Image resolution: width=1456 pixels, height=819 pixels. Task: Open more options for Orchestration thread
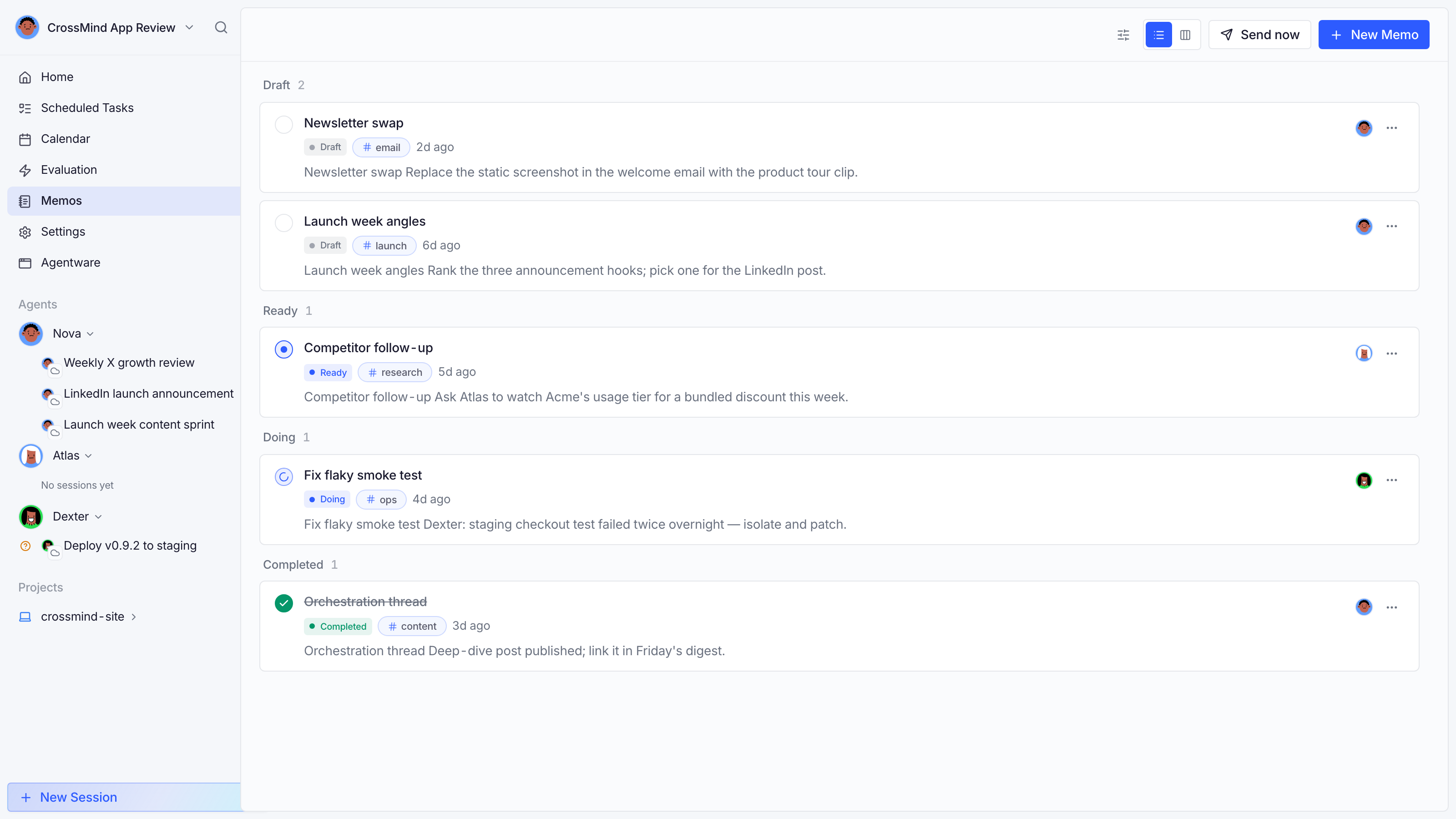pyautogui.click(x=1391, y=607)
